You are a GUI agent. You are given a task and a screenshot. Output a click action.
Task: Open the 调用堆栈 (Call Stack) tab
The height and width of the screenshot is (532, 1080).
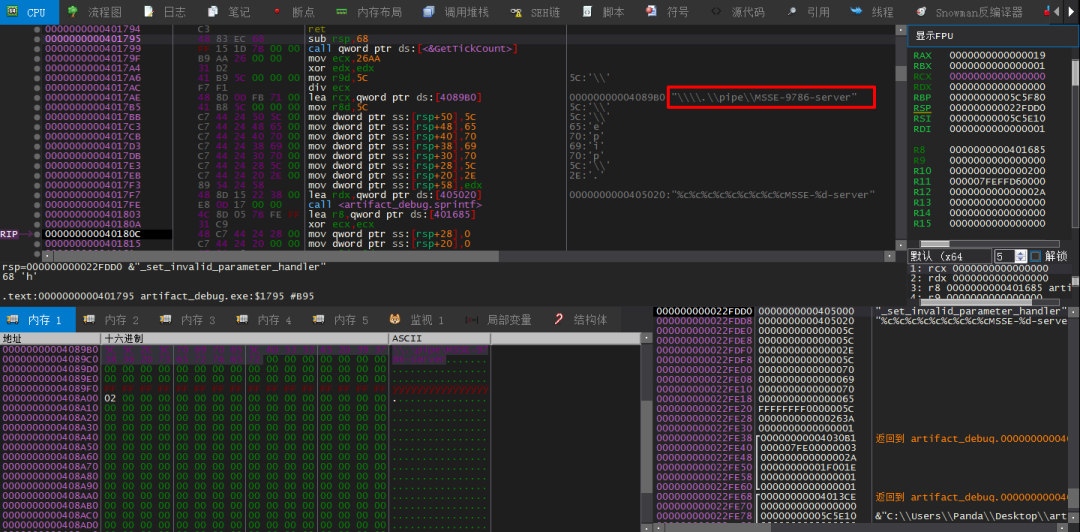click(x=465, y=12)
